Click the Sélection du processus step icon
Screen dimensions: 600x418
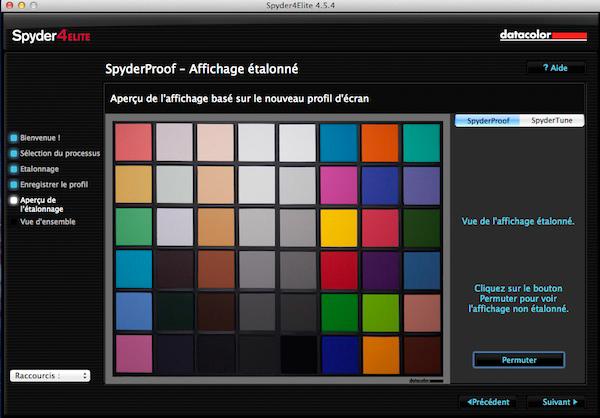click(x=13, y=154)
